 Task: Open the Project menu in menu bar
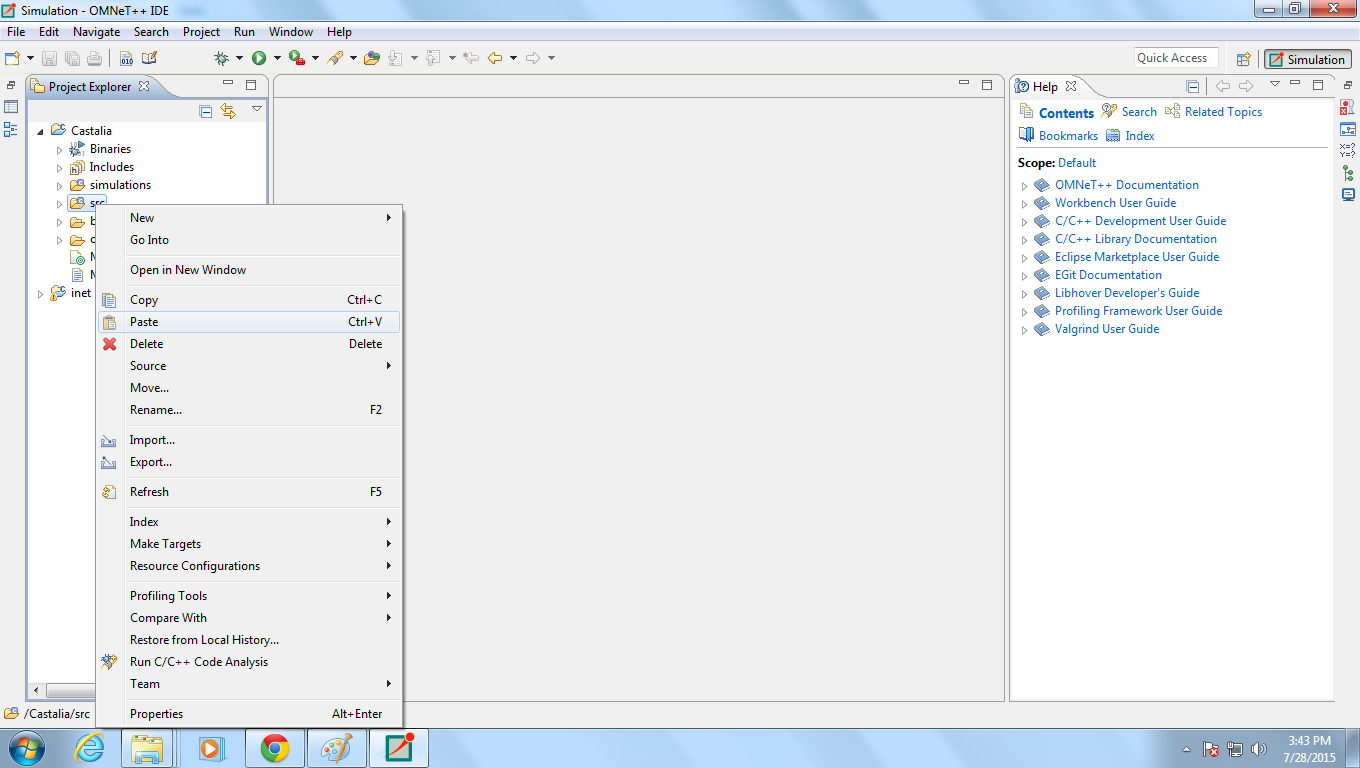coord(201,32)
